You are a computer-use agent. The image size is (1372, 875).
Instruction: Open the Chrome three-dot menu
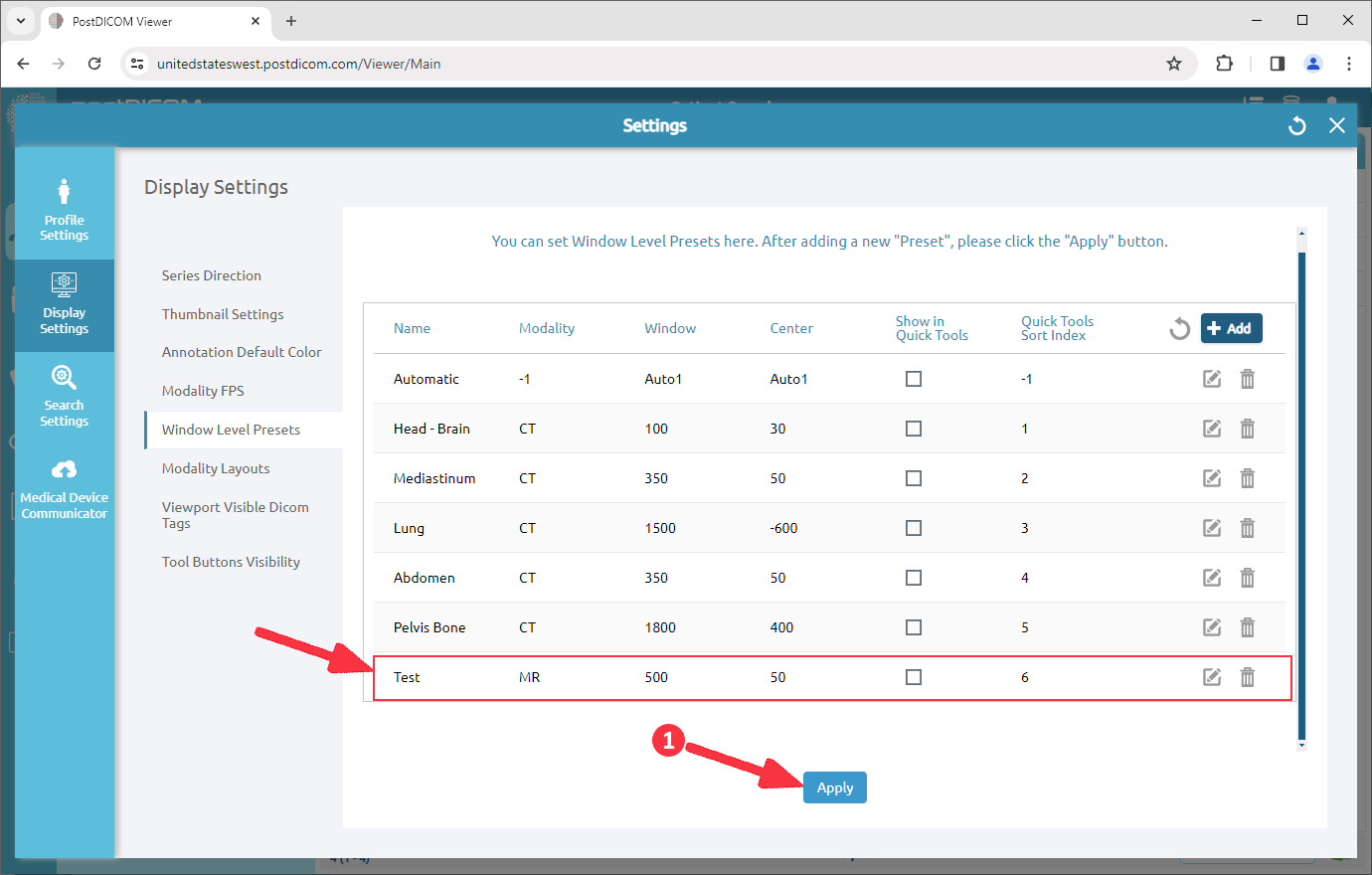[1349, 63]
